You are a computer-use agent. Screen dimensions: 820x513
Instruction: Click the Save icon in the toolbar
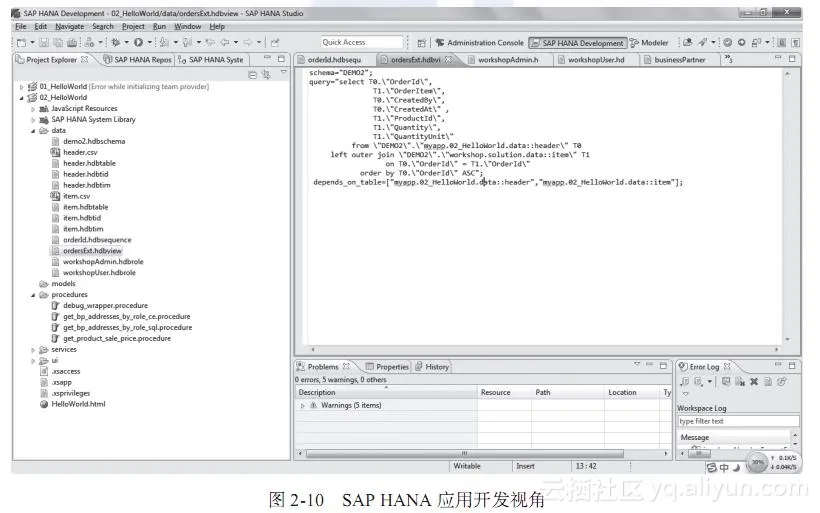tap(44, 43)
